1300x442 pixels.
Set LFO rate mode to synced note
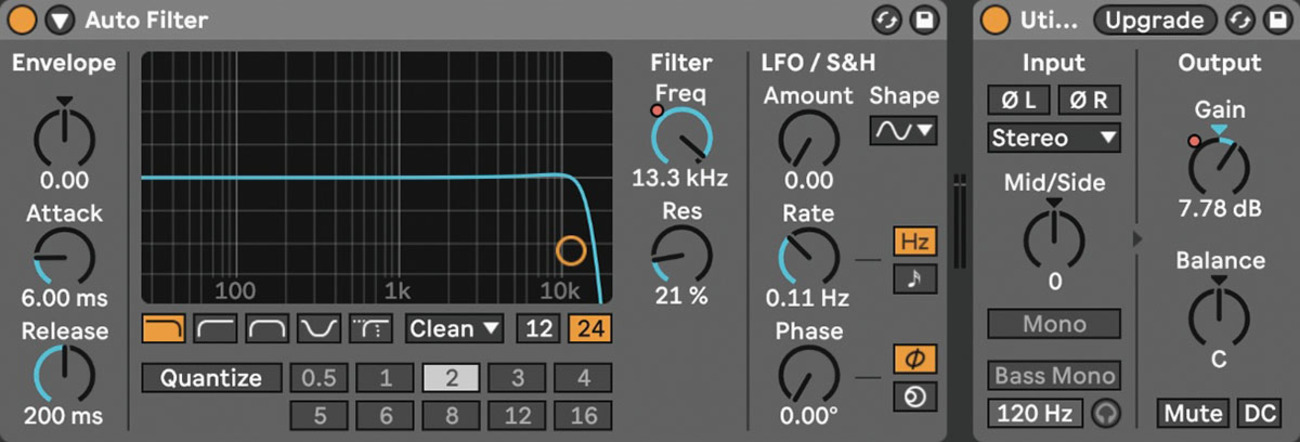pos(914,279)
